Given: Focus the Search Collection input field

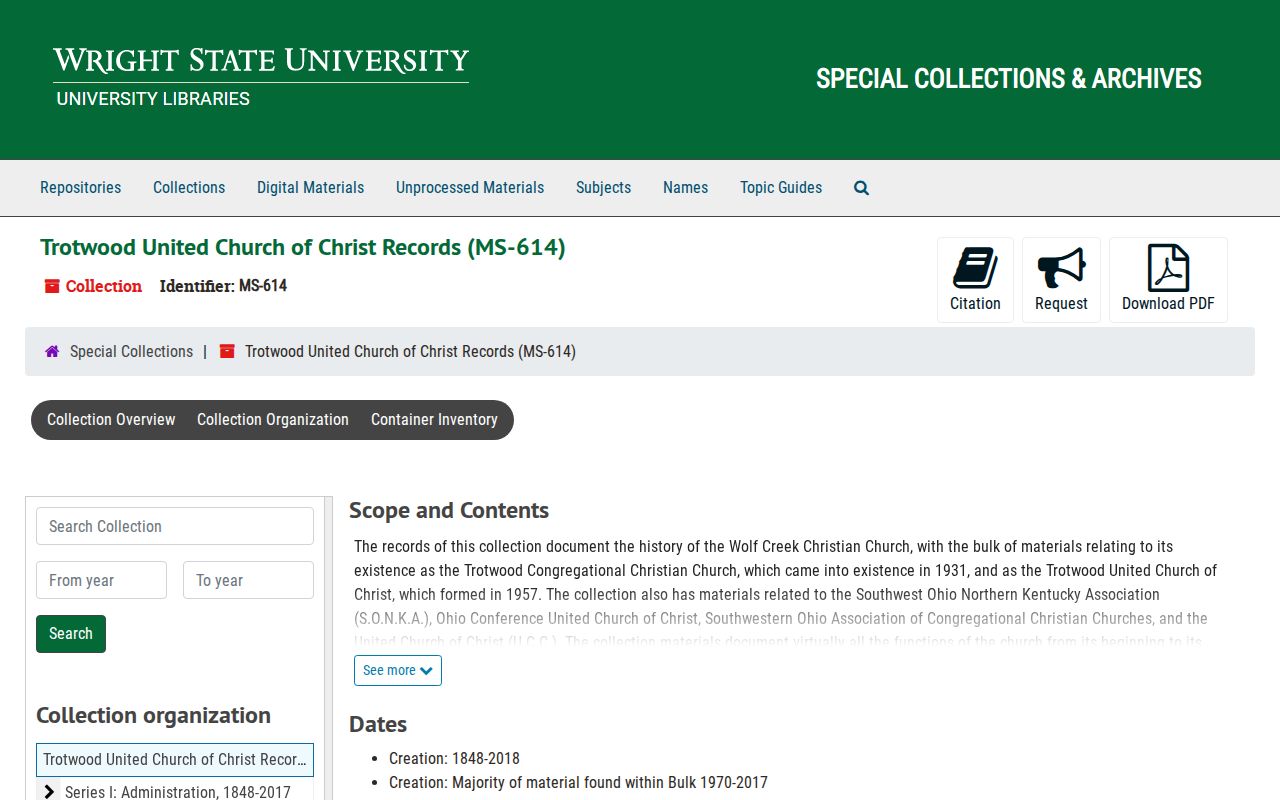Looking at the screenshot, I should (x=175, y=526).
